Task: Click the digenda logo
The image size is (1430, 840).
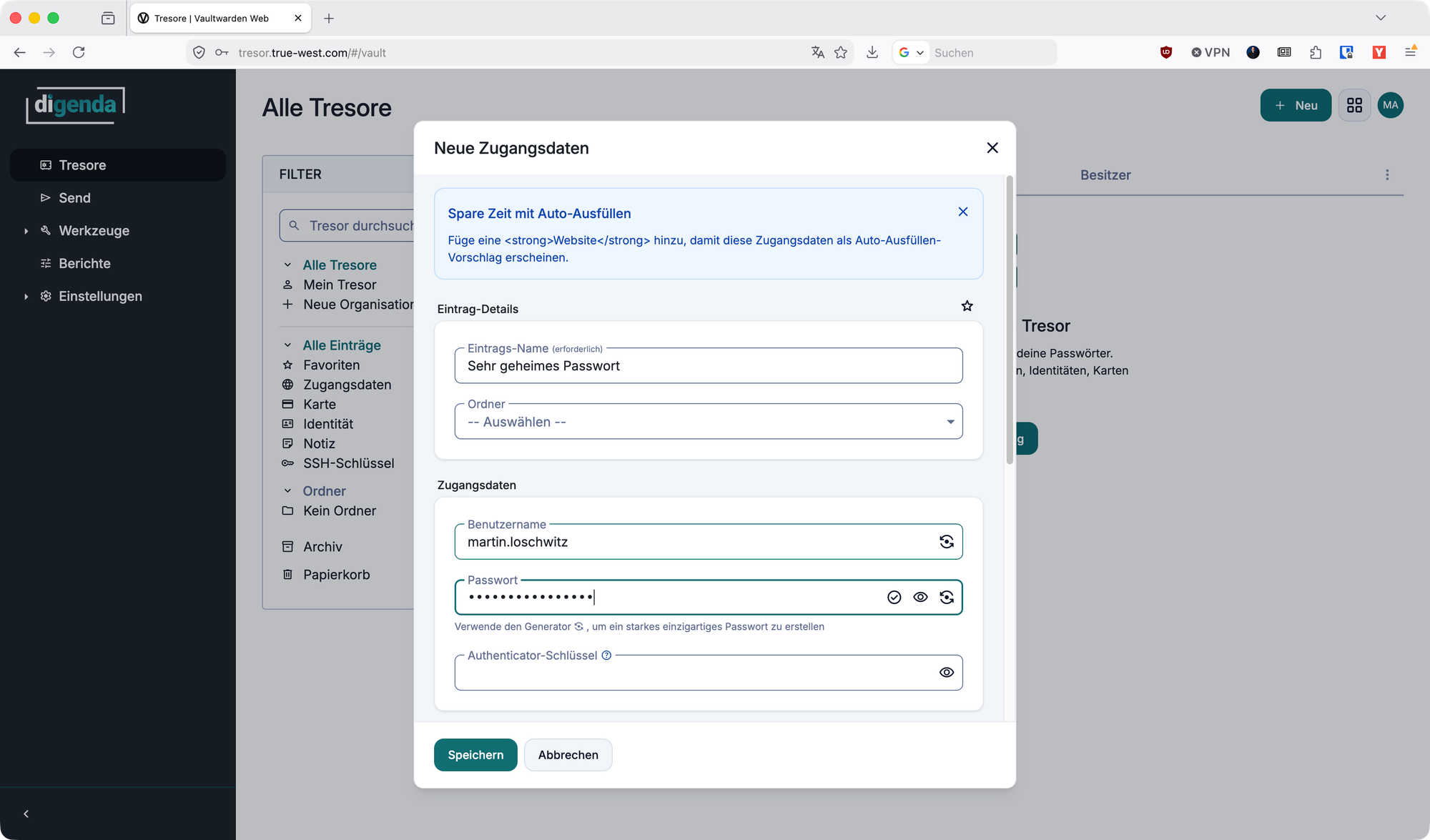Action: click(76, 105)
